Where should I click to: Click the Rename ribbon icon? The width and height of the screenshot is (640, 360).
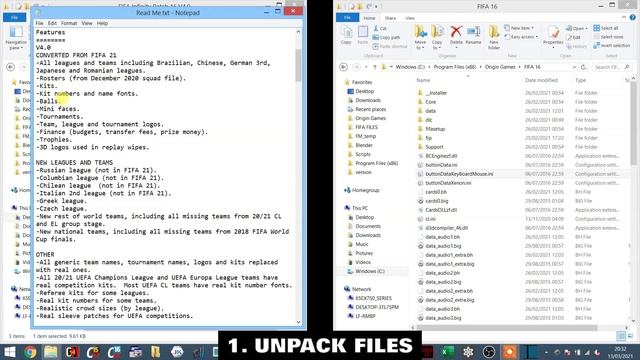point(473,35)
